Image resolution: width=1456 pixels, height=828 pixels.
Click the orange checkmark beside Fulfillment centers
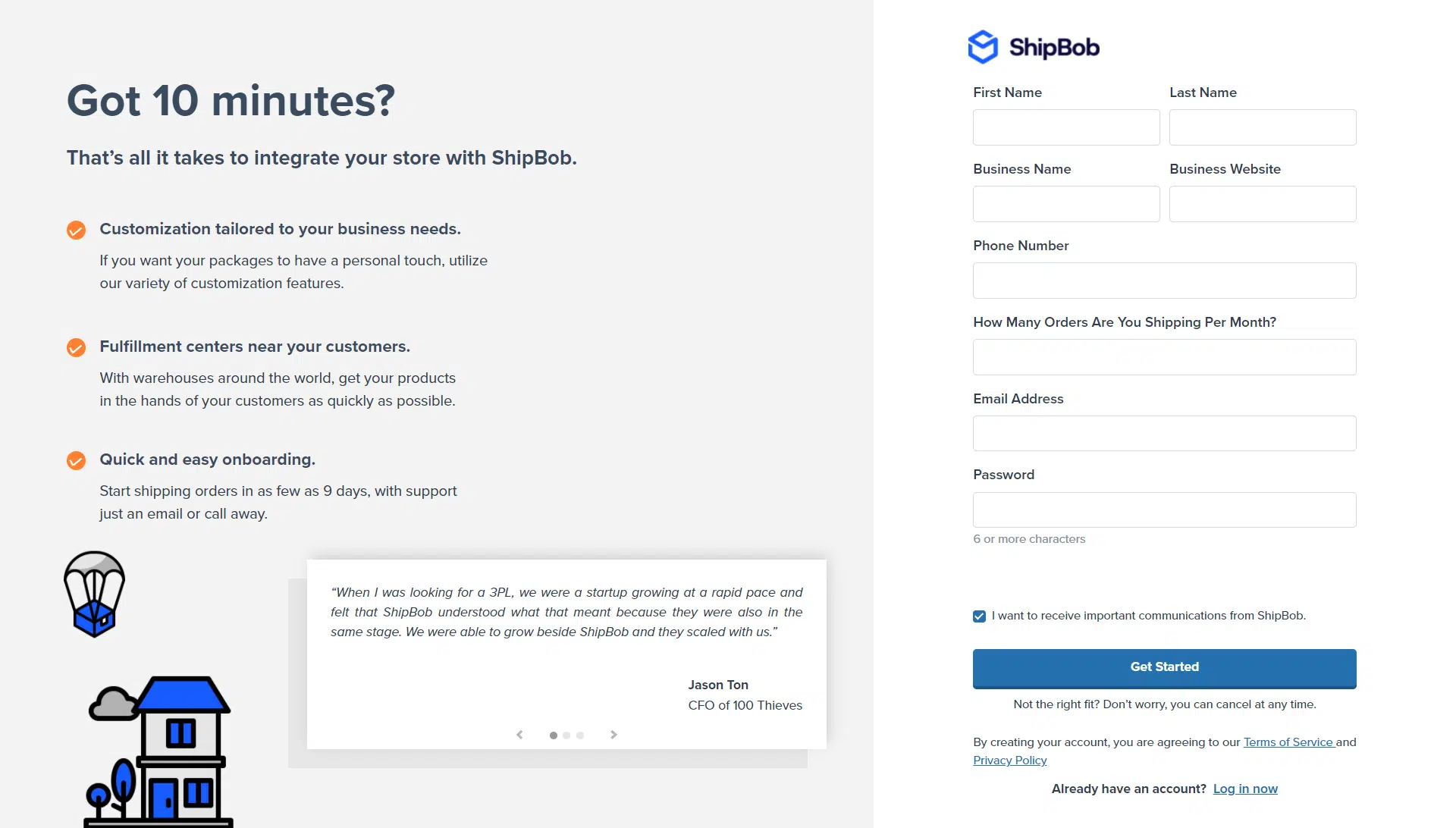[76, 347]
